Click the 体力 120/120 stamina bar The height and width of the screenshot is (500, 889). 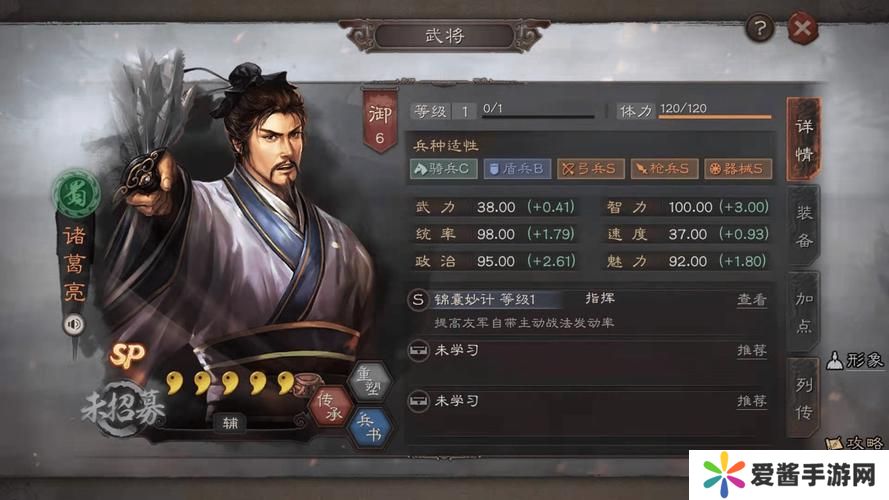715,111
